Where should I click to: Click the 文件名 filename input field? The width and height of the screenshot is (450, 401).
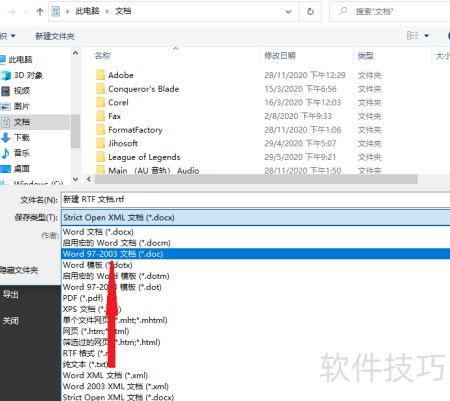tap(256, 199)
